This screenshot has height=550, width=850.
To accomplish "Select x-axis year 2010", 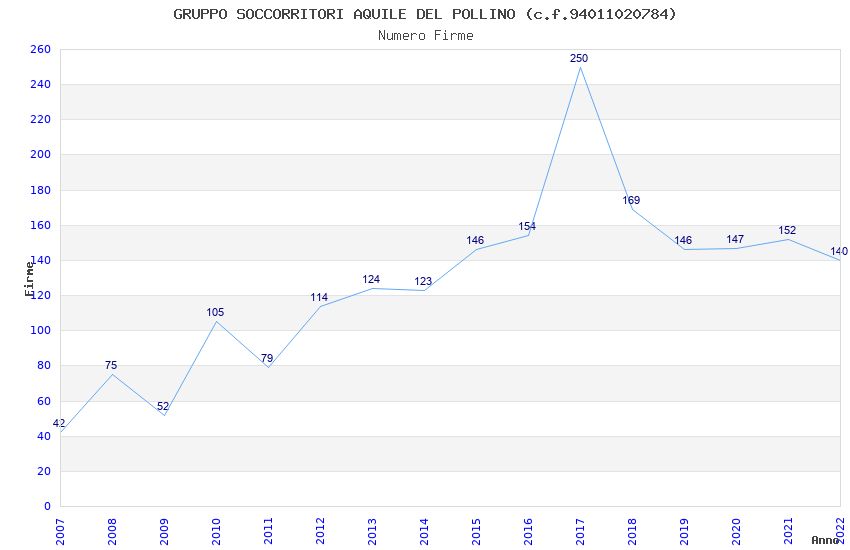I will tap(216, 531).
